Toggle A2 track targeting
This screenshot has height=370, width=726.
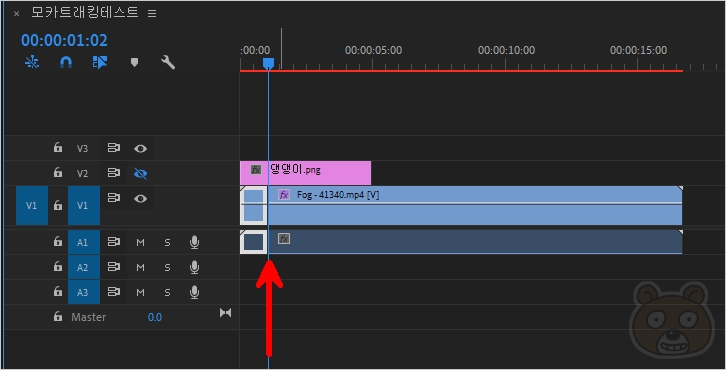84,267
